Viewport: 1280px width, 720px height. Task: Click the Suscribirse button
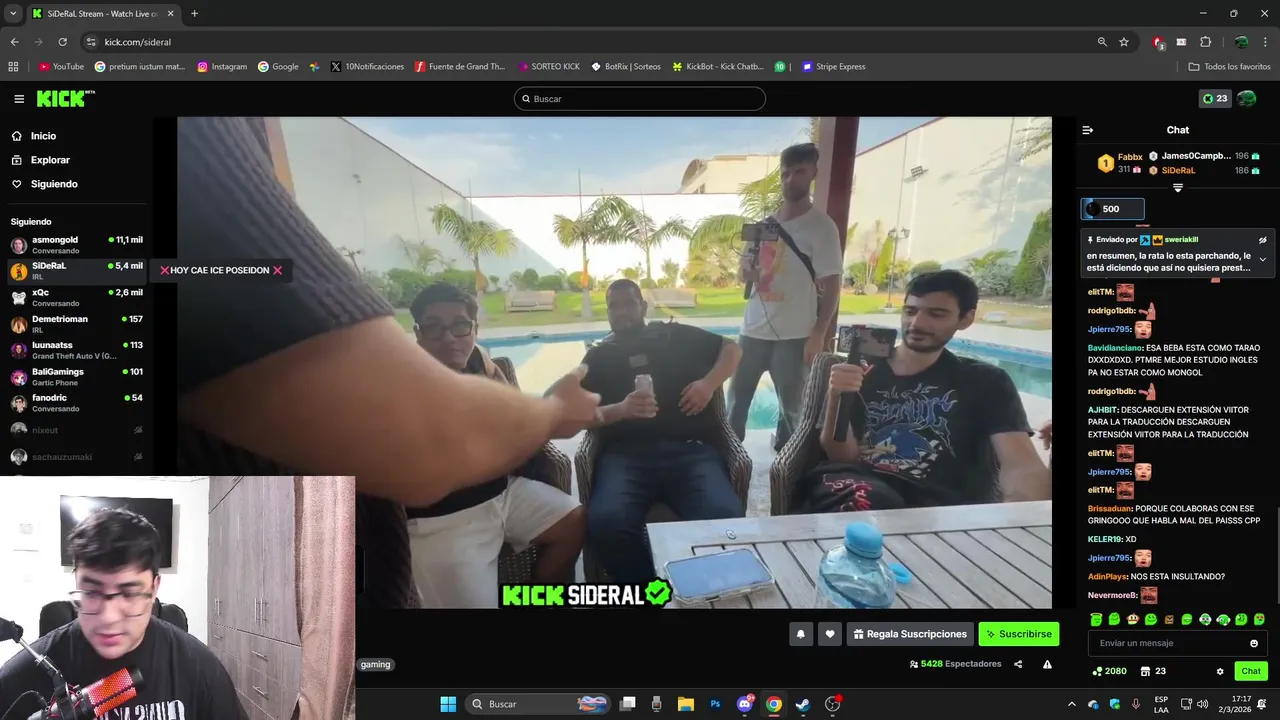coord(1018,634)
